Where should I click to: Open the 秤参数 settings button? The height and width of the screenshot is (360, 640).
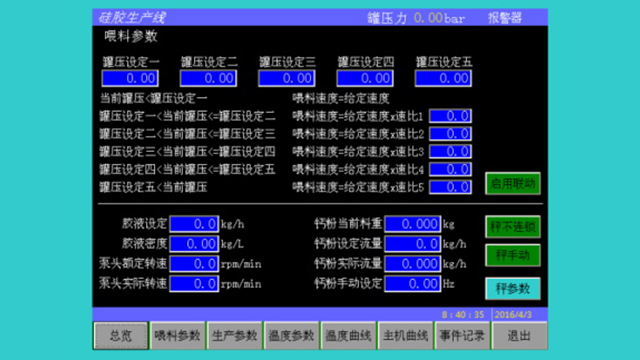coord(513,289)
